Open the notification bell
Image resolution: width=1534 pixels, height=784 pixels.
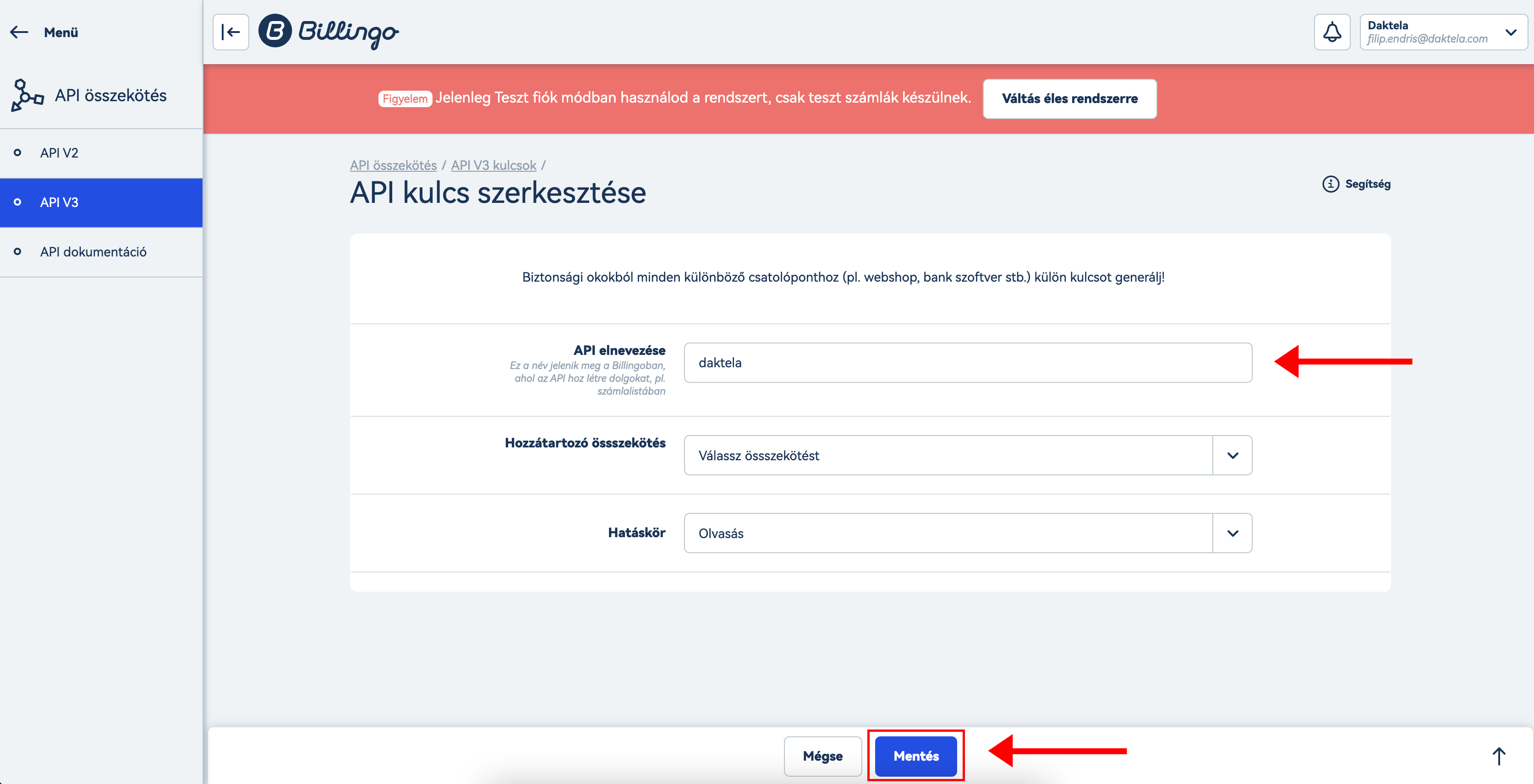(x=1331, y=32)
